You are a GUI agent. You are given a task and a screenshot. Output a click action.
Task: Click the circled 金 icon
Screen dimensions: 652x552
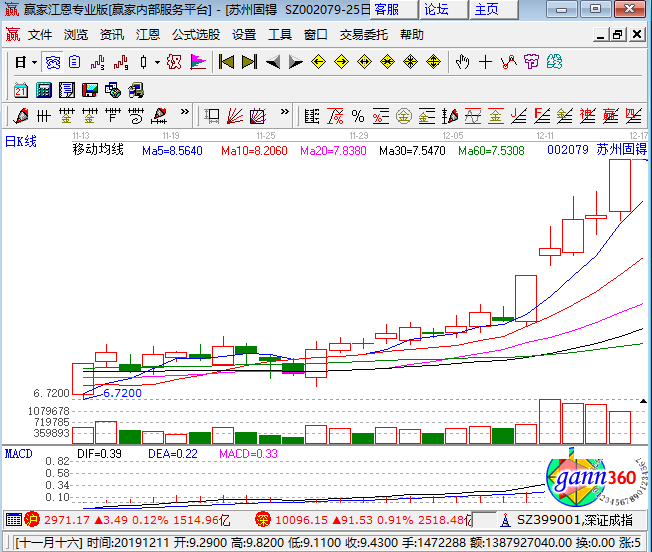[x=404, y=116]
